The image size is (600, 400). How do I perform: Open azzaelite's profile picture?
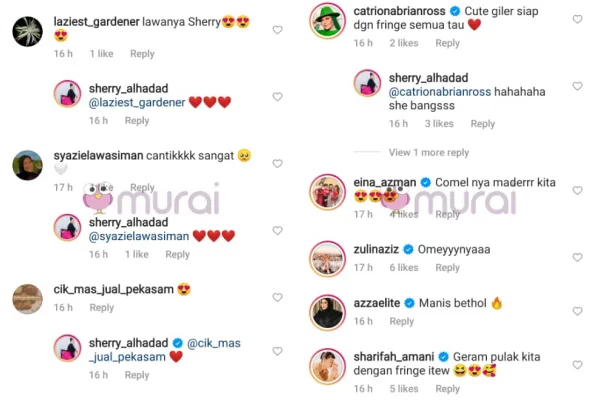[x=327, y=312]
